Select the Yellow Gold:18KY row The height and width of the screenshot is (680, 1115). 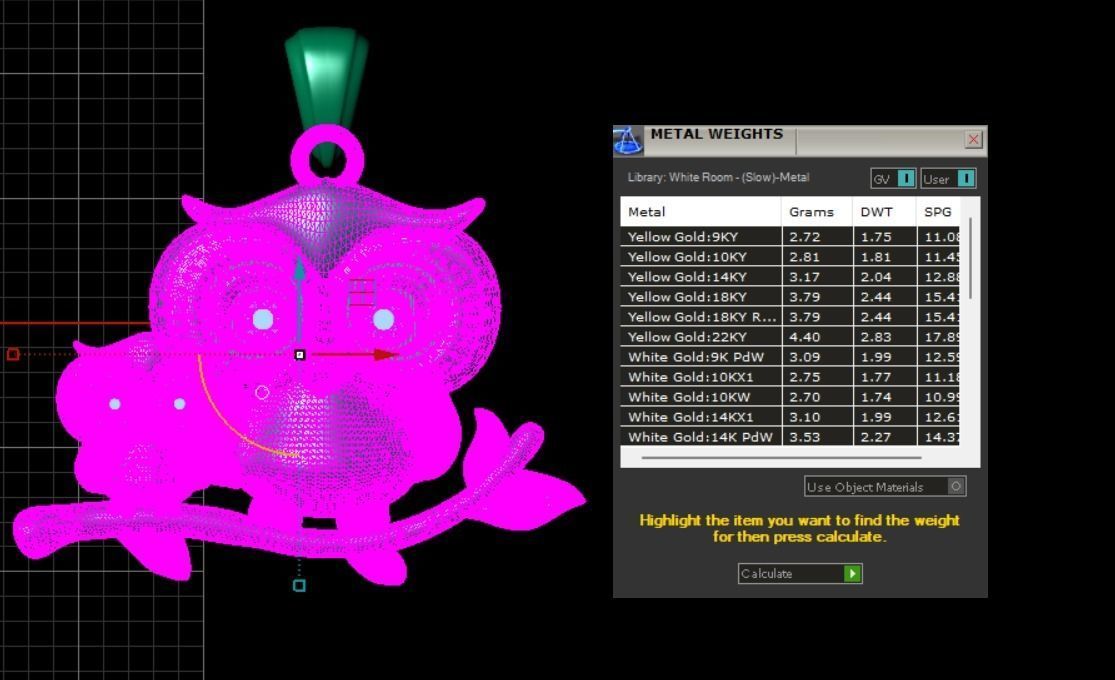point(790,297)
